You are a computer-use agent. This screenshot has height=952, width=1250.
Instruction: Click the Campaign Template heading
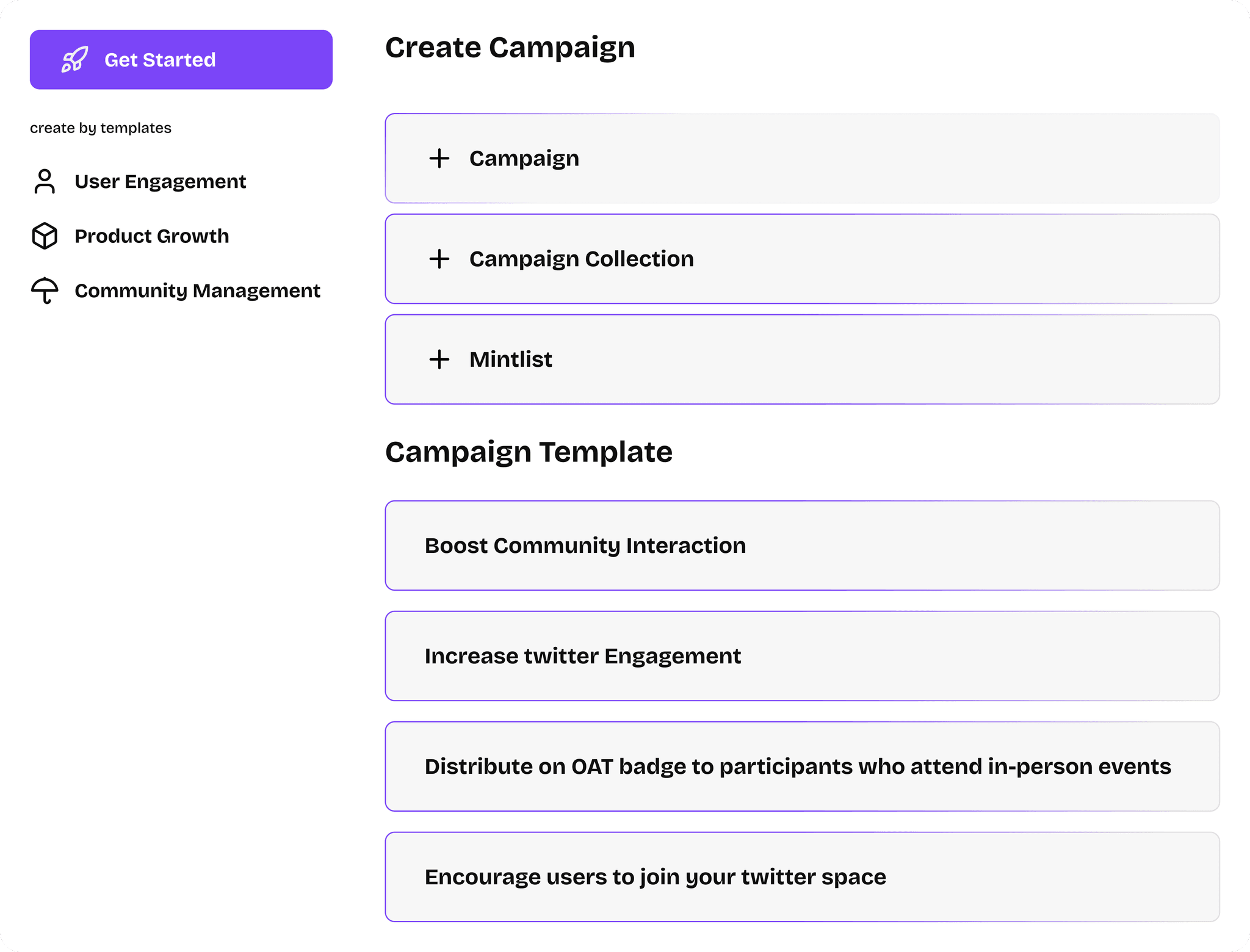[x=529, y=452]
